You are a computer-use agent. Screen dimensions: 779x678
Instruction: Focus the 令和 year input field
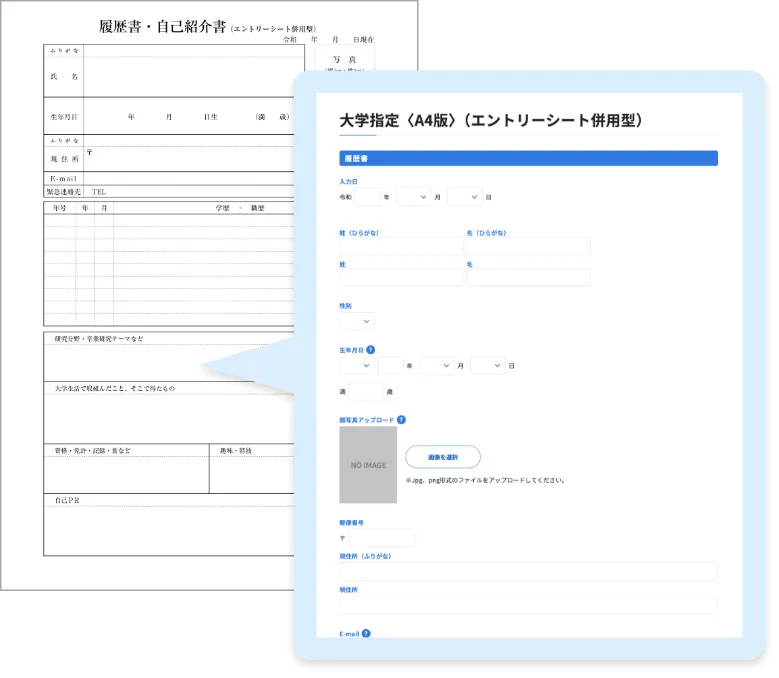coord(367,197)
